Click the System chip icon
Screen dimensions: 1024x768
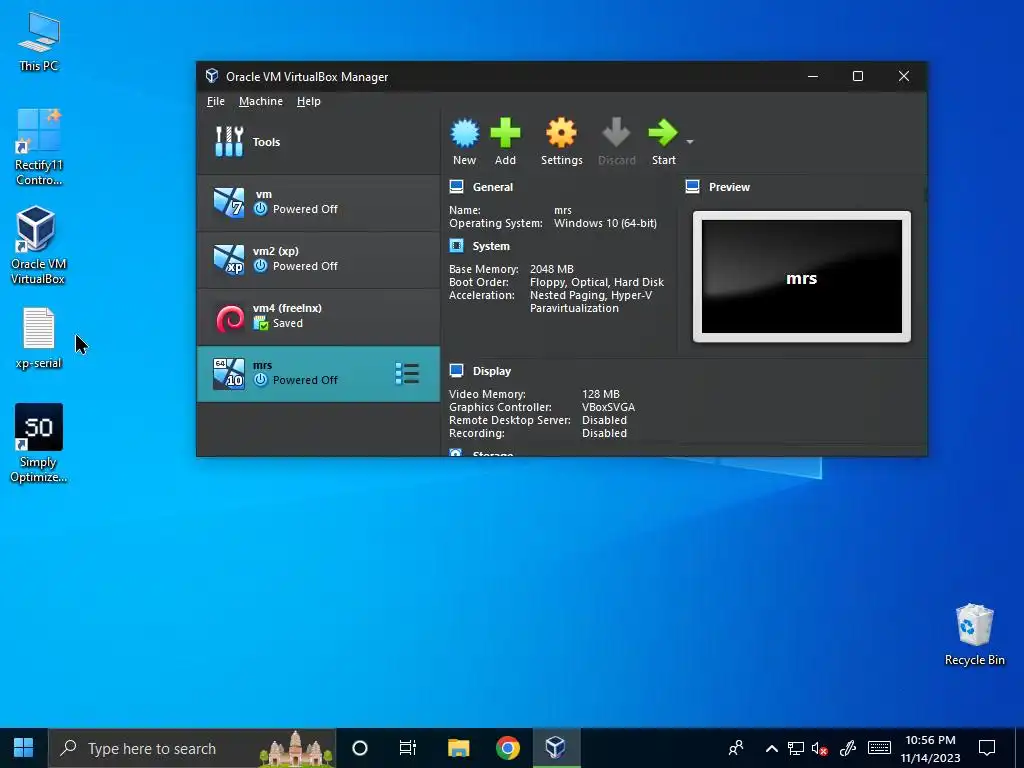[x=456, y=246]
